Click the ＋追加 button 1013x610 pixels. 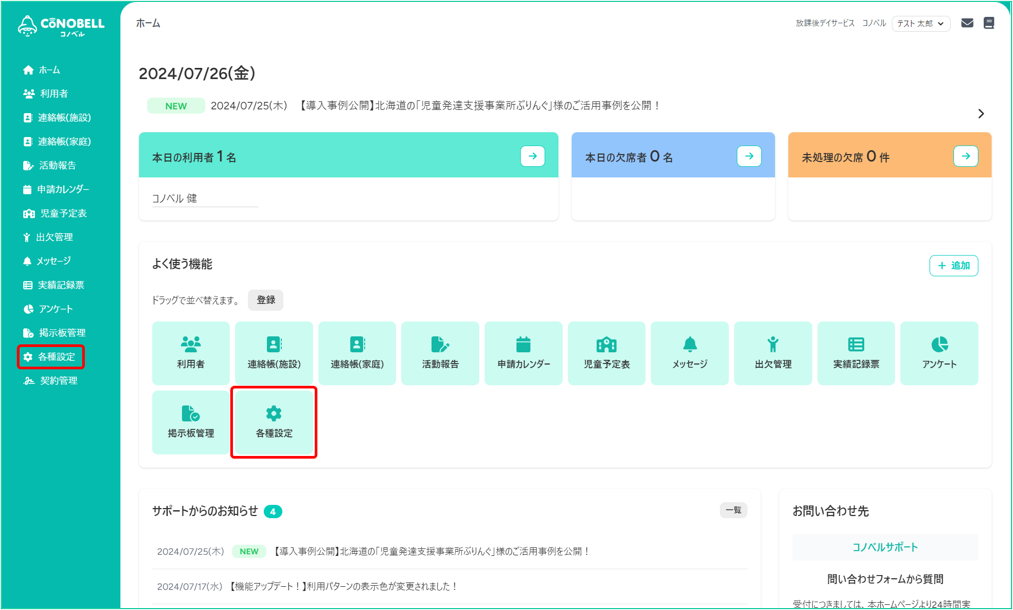click(954, 266)
